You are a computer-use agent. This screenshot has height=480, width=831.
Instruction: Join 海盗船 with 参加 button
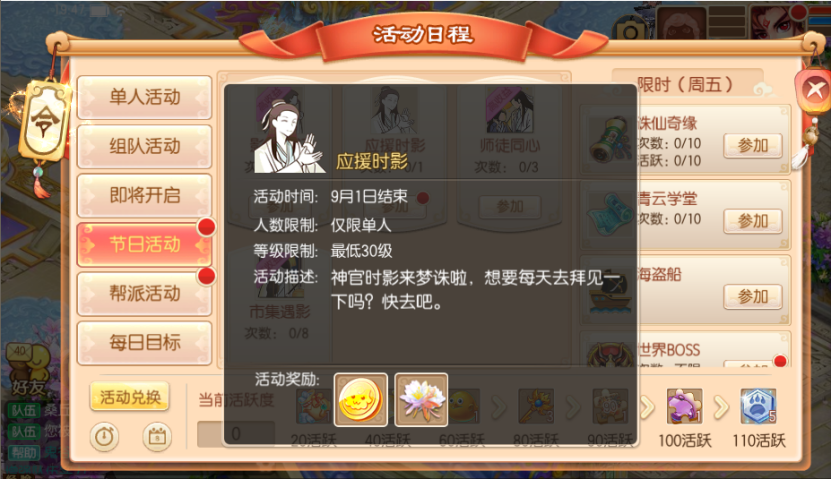(x=753, y=296)
